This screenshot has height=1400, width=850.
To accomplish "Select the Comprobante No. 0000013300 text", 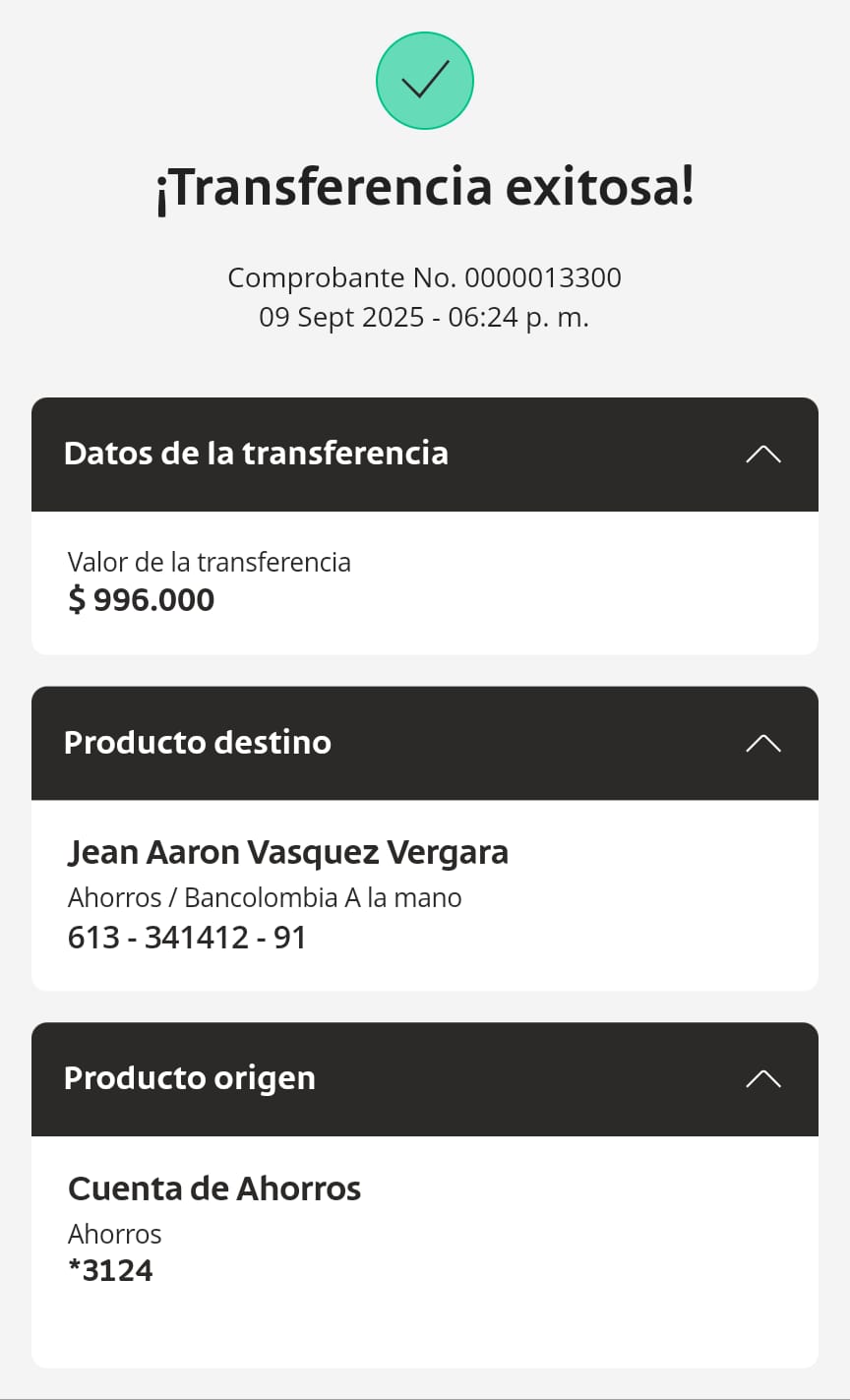I will (425, 278).
